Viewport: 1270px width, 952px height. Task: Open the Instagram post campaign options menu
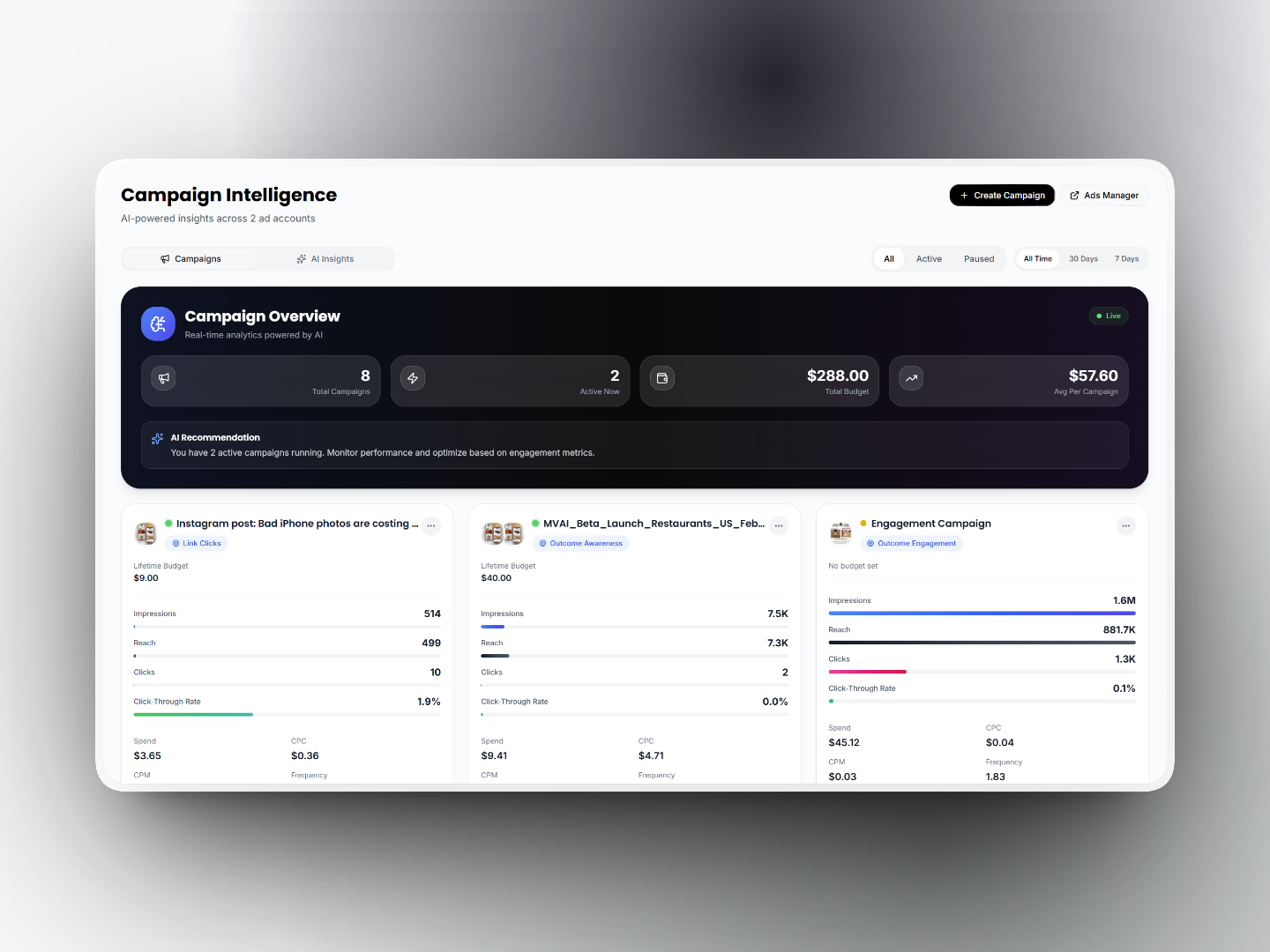point(431,525)
